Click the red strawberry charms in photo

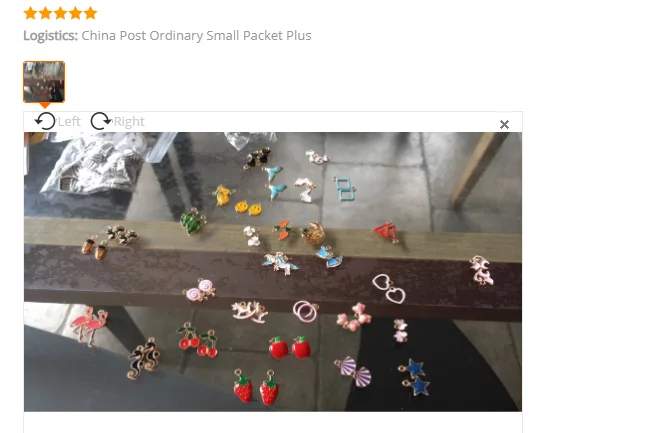pos(257,387)
